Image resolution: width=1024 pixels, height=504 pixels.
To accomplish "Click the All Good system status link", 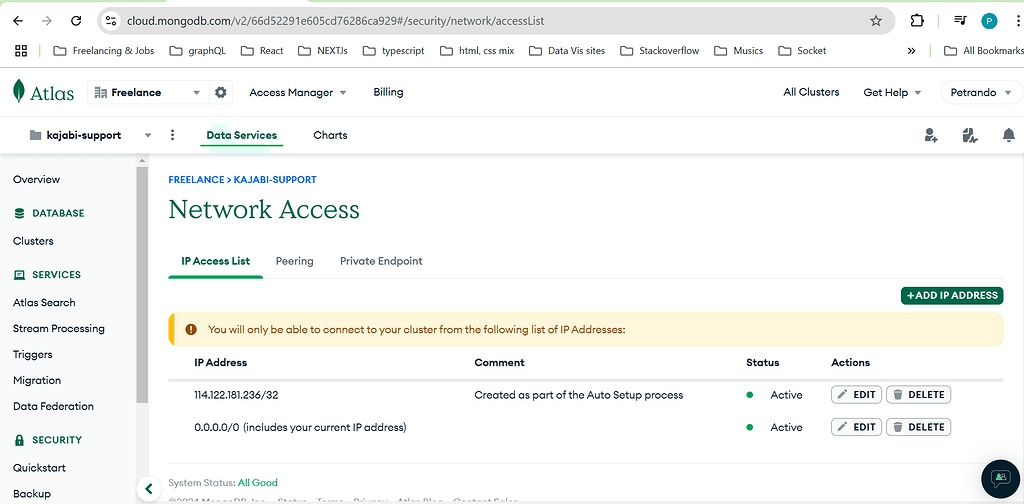I will (258, 482).
